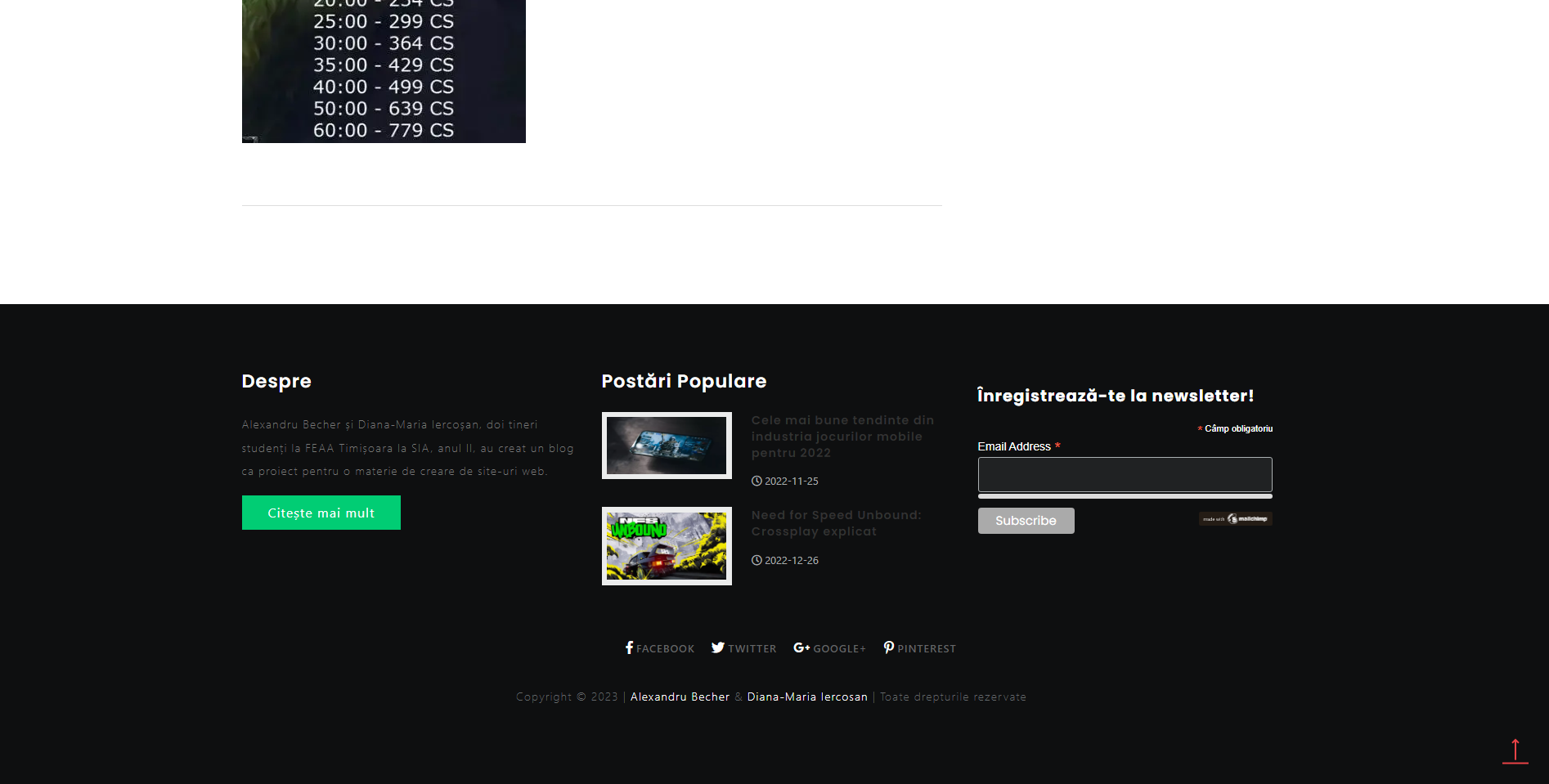1549x784 pixels.
Task: Open the mobile gaming trends post thumbnail
Action: tap(667, 446)
